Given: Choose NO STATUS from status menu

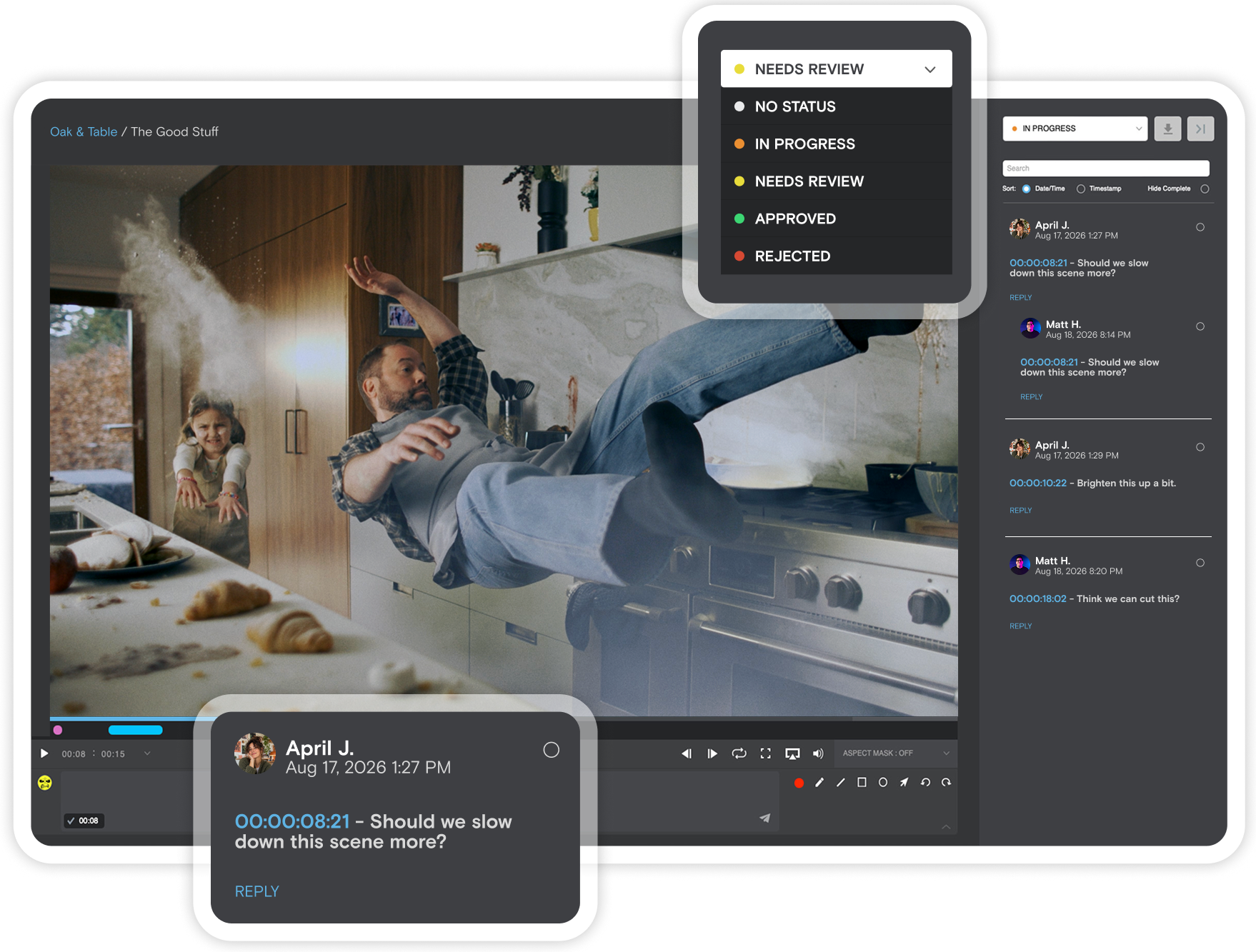Looking at the screenshot, I should coord(836,106).
